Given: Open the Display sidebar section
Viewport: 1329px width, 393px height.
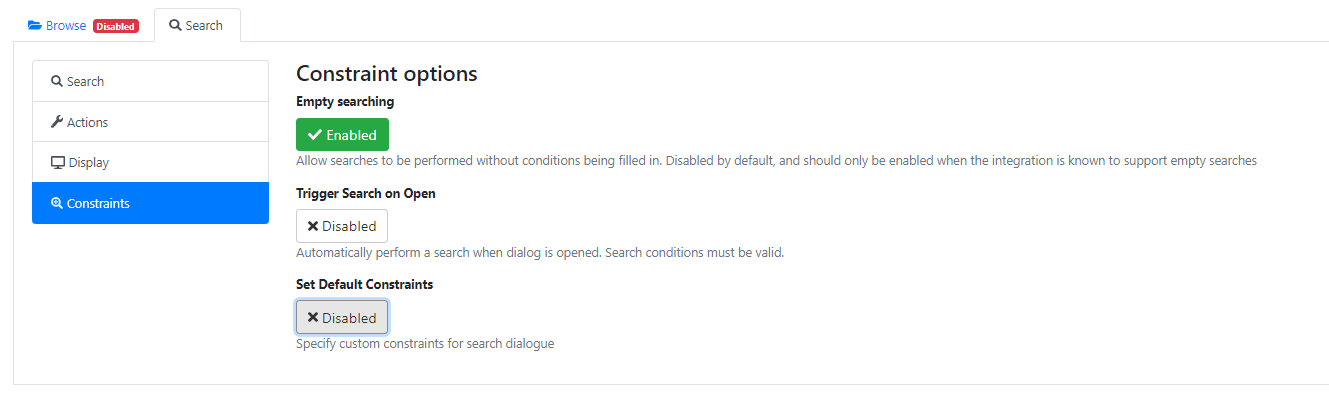Looking at the screenshot, I should pyautogui.click(x=150, y=162).
